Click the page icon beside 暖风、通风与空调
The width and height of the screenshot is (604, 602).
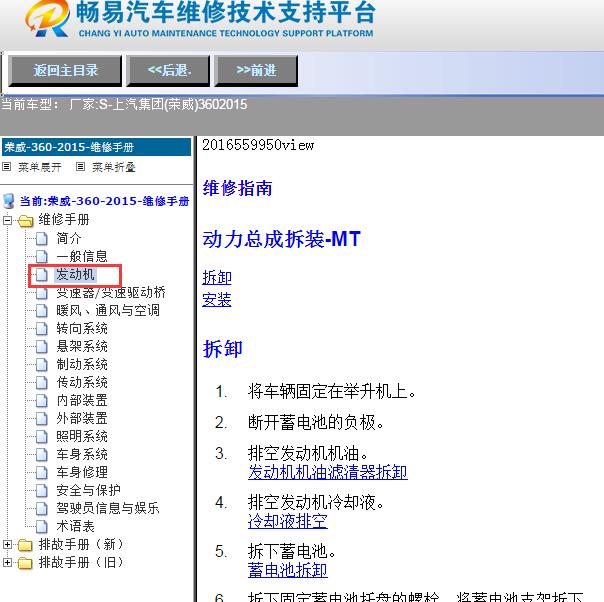(42, 311)
